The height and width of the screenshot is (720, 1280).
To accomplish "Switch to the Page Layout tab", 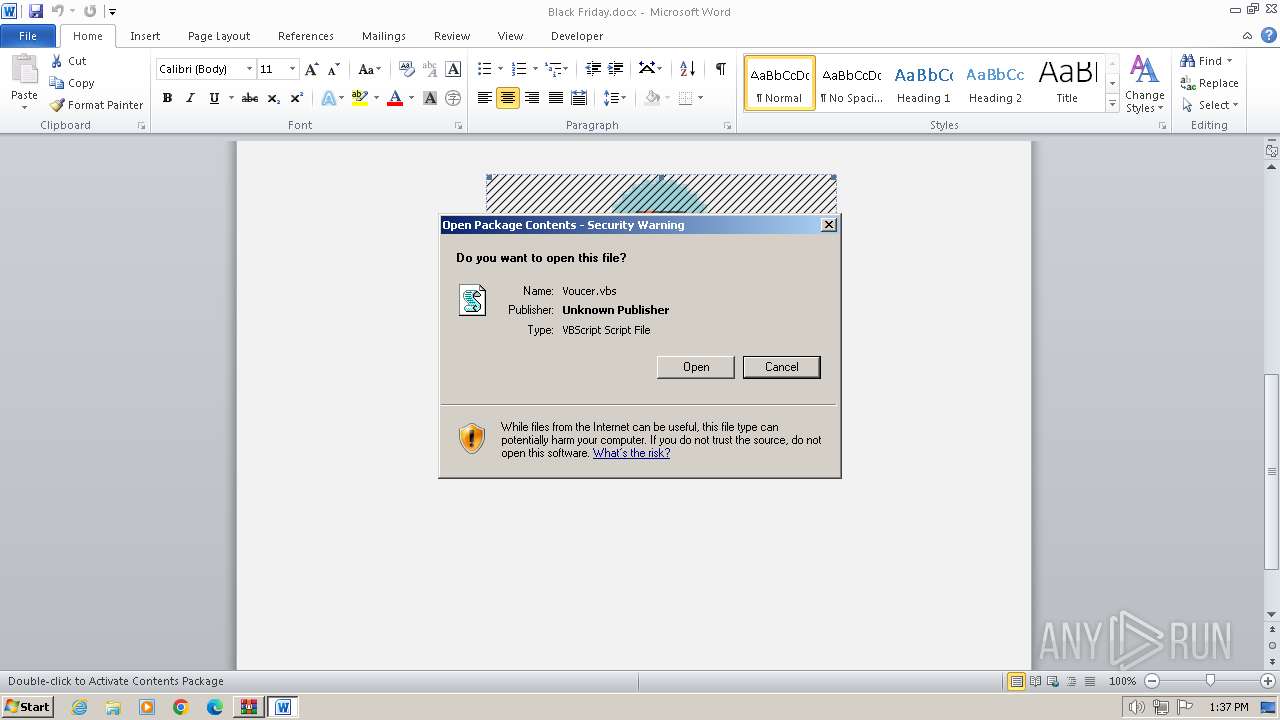I will pos(219,36).
